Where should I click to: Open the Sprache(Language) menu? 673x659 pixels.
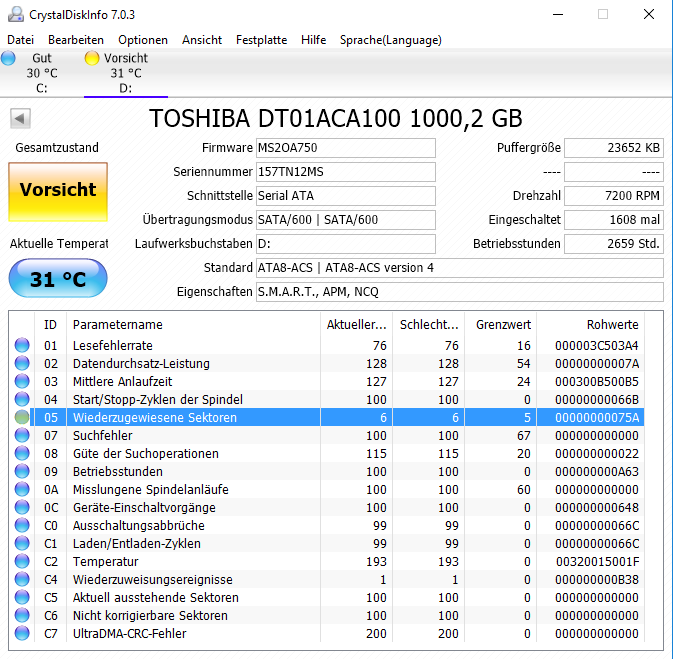(x=391, y=40)
